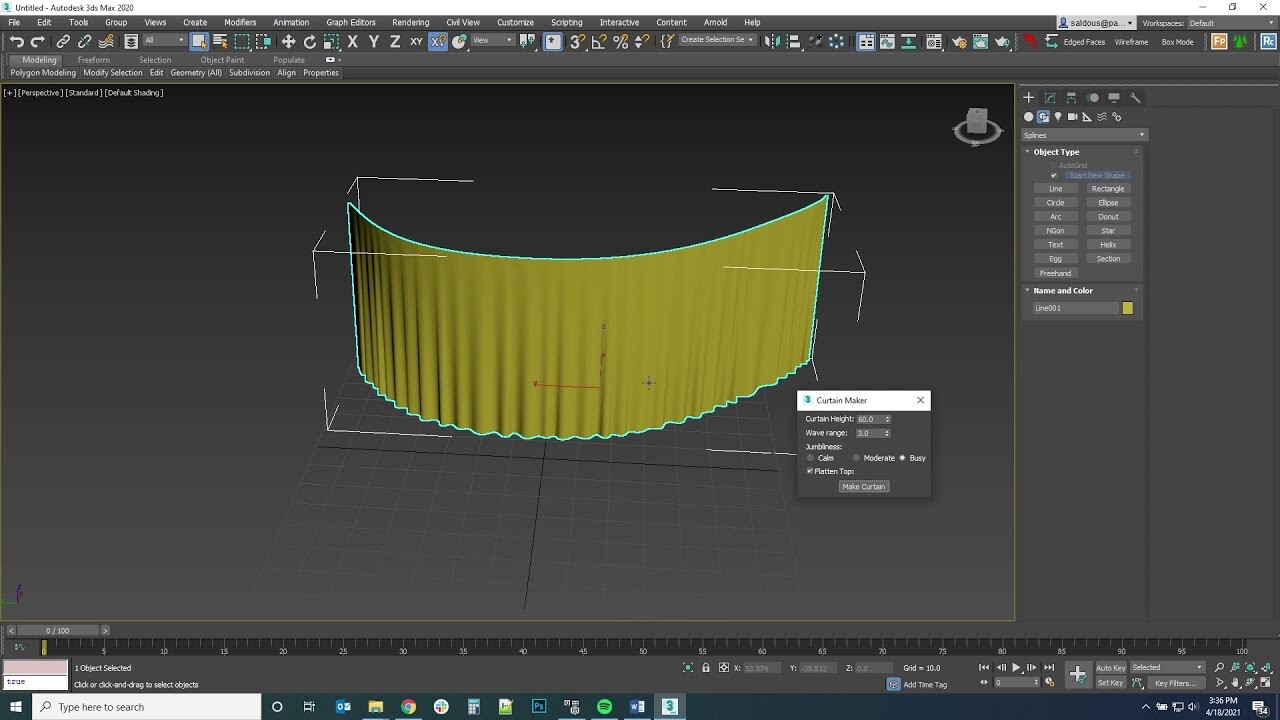The width and height of the screenshot is (1280, 720).
Task: Select the Moderate jumbliness option
Action: (x=856, y=458)
